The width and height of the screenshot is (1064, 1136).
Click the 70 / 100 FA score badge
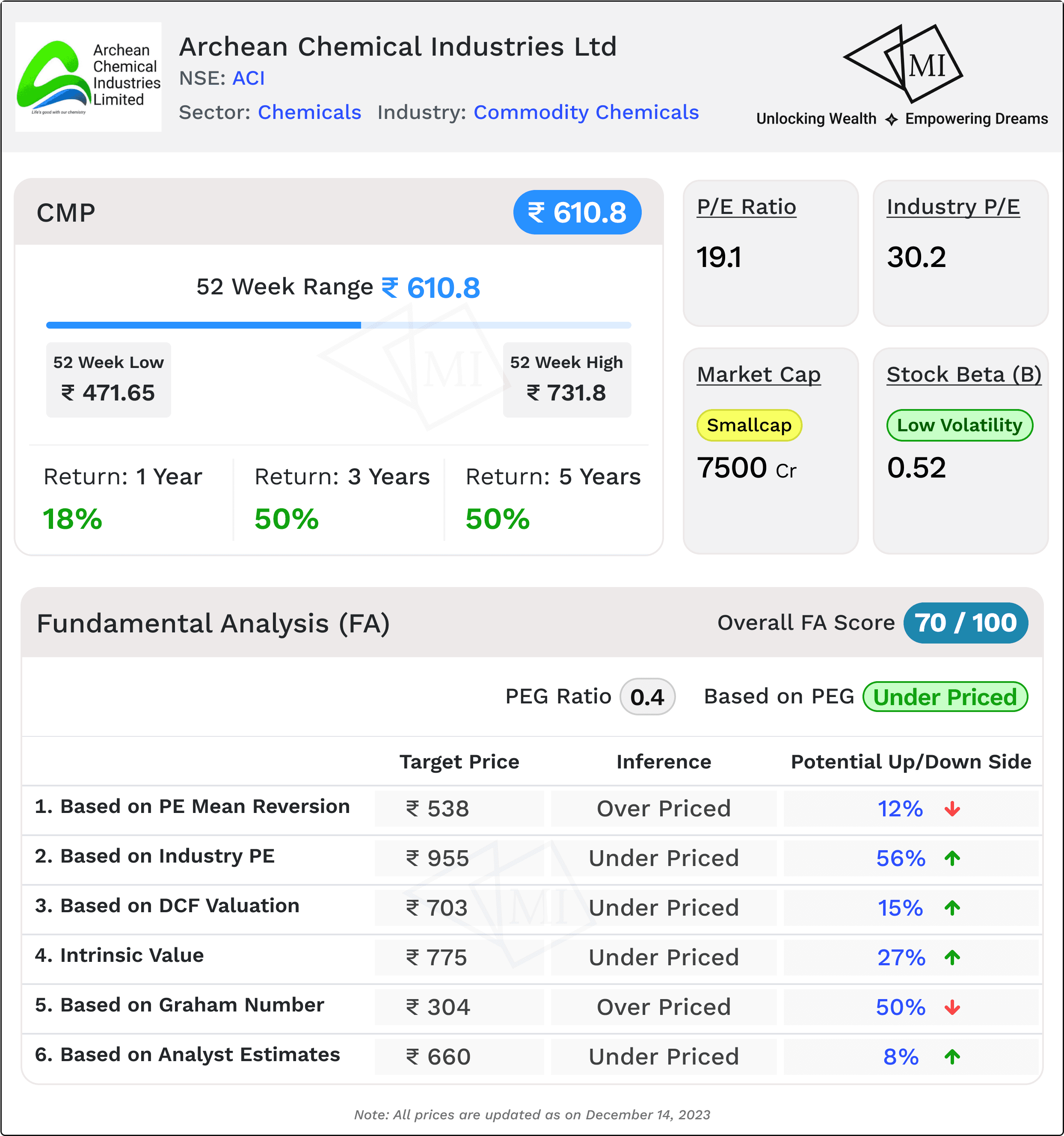pyautogui.click(x=966, y=623)
